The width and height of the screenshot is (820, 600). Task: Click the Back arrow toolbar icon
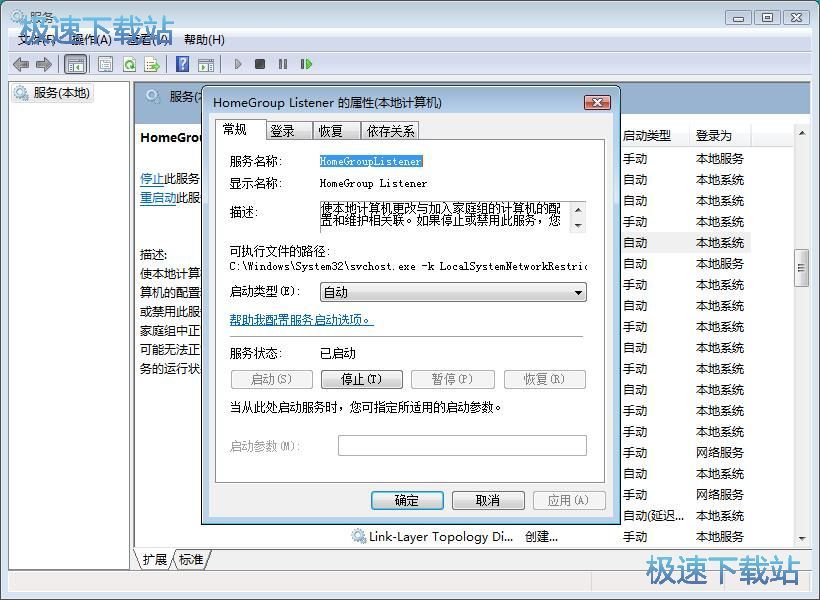[x=20, y=64]
